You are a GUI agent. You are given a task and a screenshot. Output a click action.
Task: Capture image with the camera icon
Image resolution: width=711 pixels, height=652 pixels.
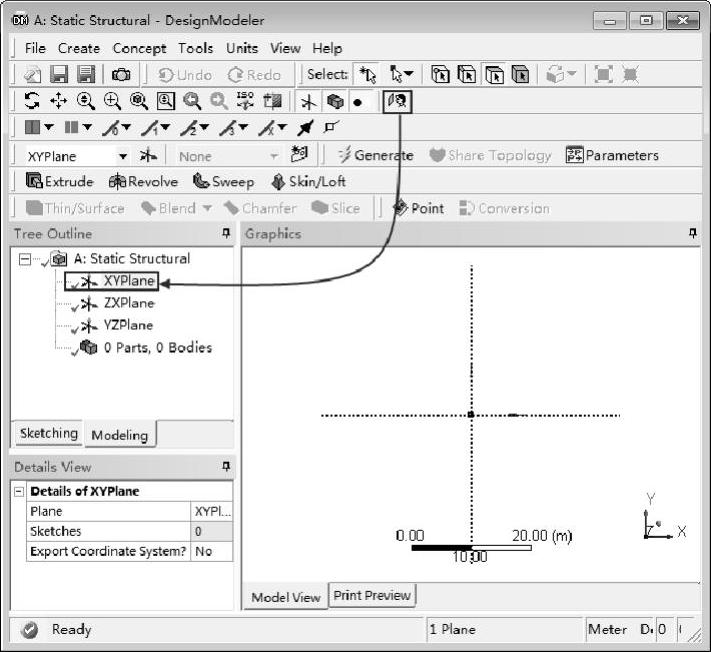[x=121, y=74]
